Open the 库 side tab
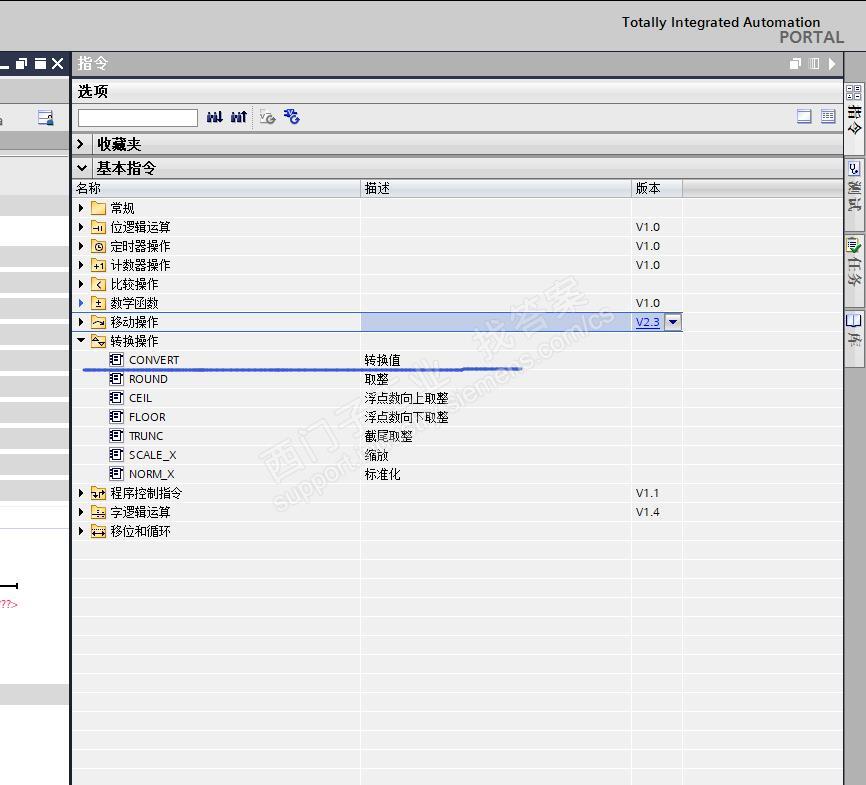The width and height of the screenshot is (866, 785). click(854, 338)
